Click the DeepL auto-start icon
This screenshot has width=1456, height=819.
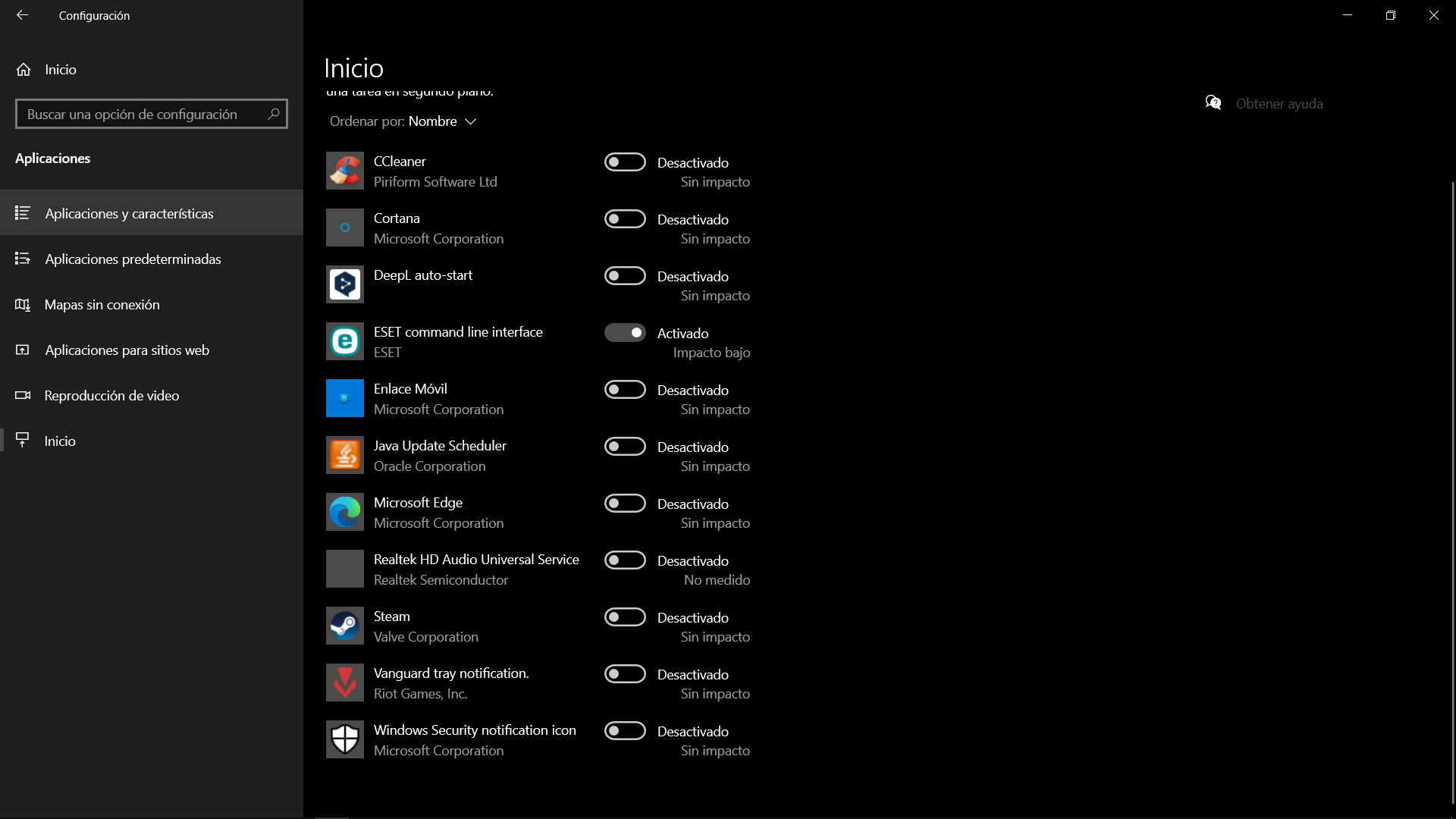pyautogui.click(x=345, y=284)
